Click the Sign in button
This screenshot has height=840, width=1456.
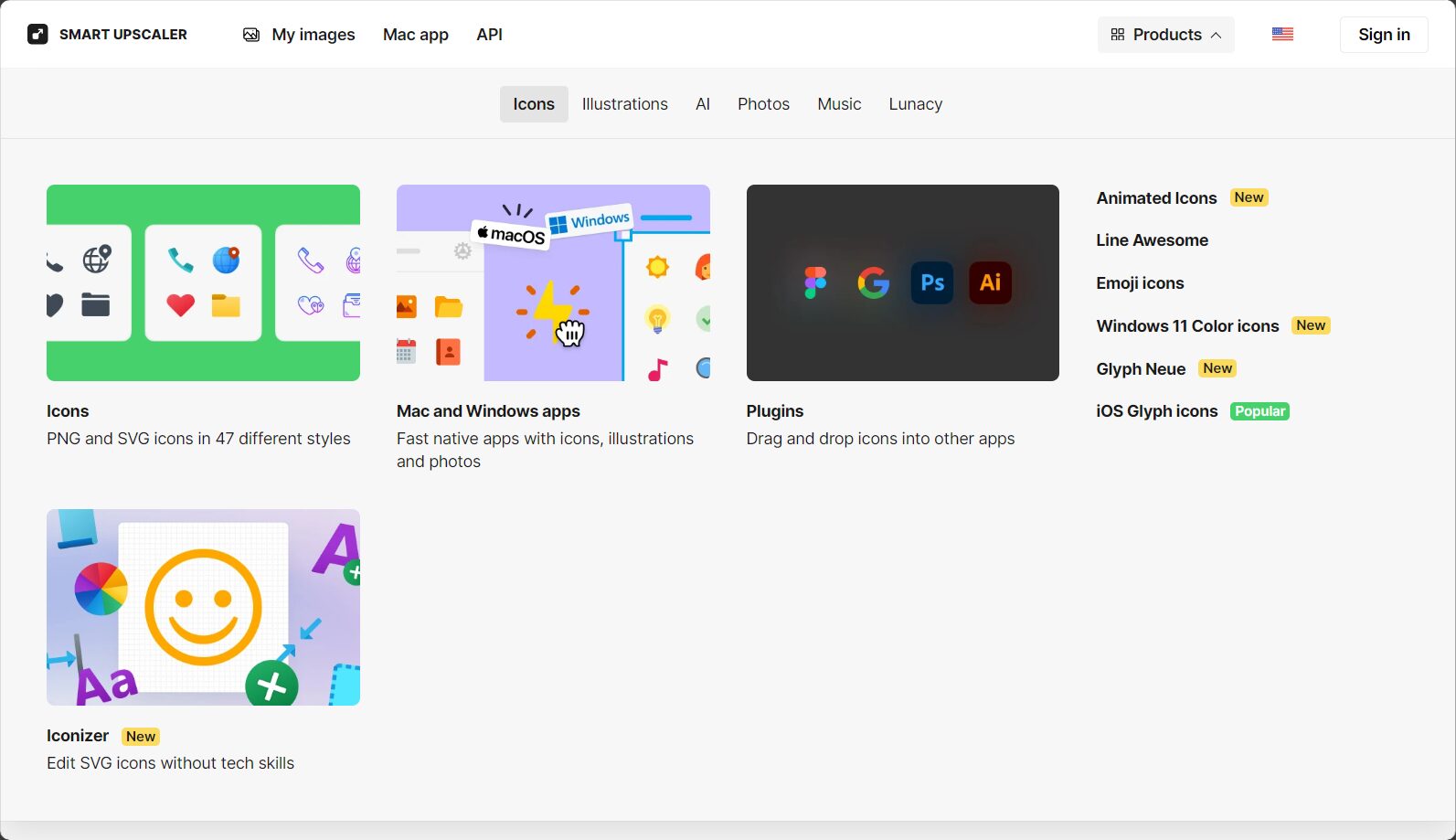point(1384,35)
